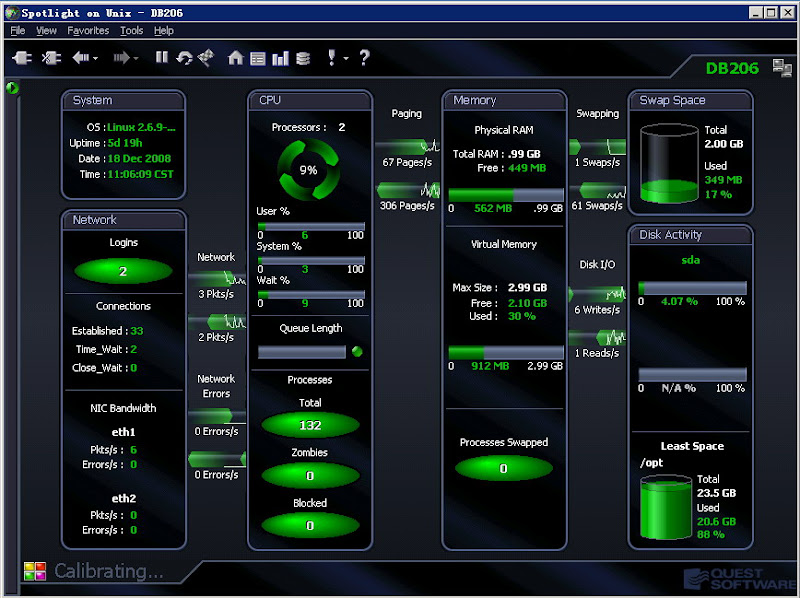Click the System % CPU bar
This screenshot has height=598, width=800.
[x=311, y=260]
